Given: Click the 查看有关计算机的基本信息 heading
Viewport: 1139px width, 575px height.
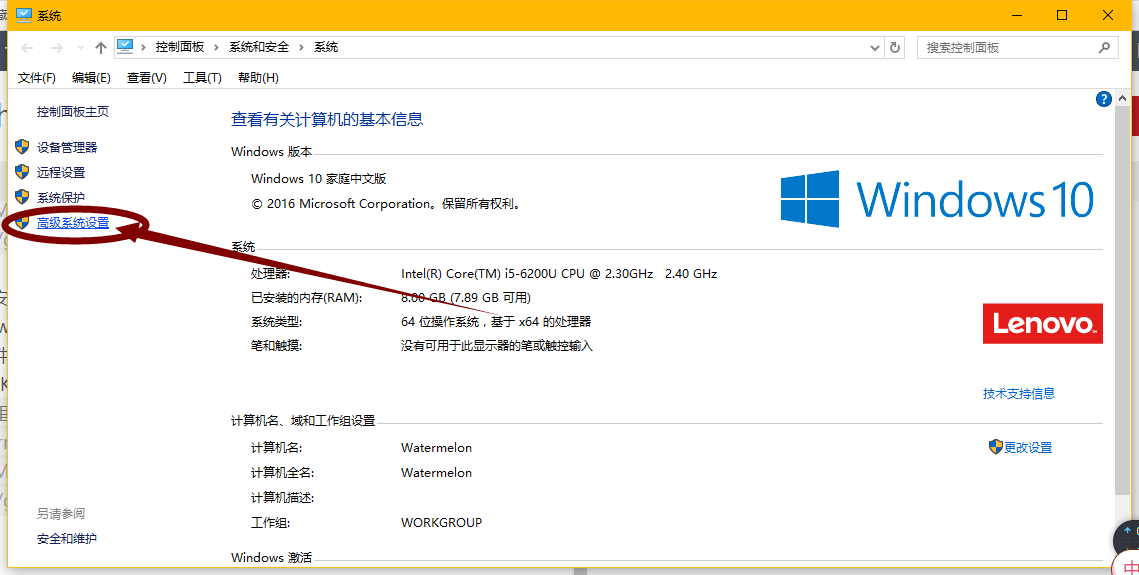Looking at the screenshot, I should point(327,120).
